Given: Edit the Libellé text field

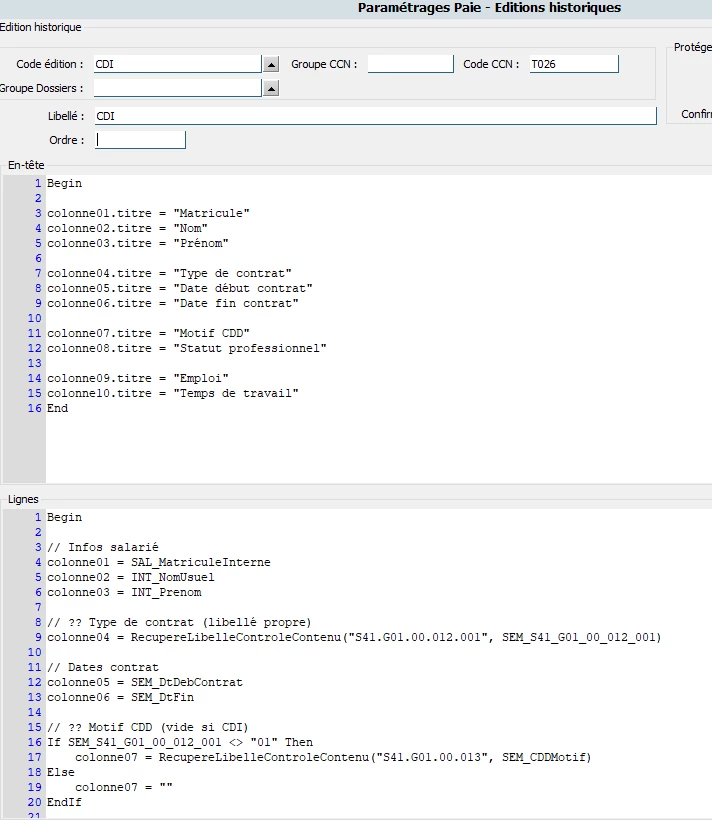Looking at the screenshot, I should (375, 116).
